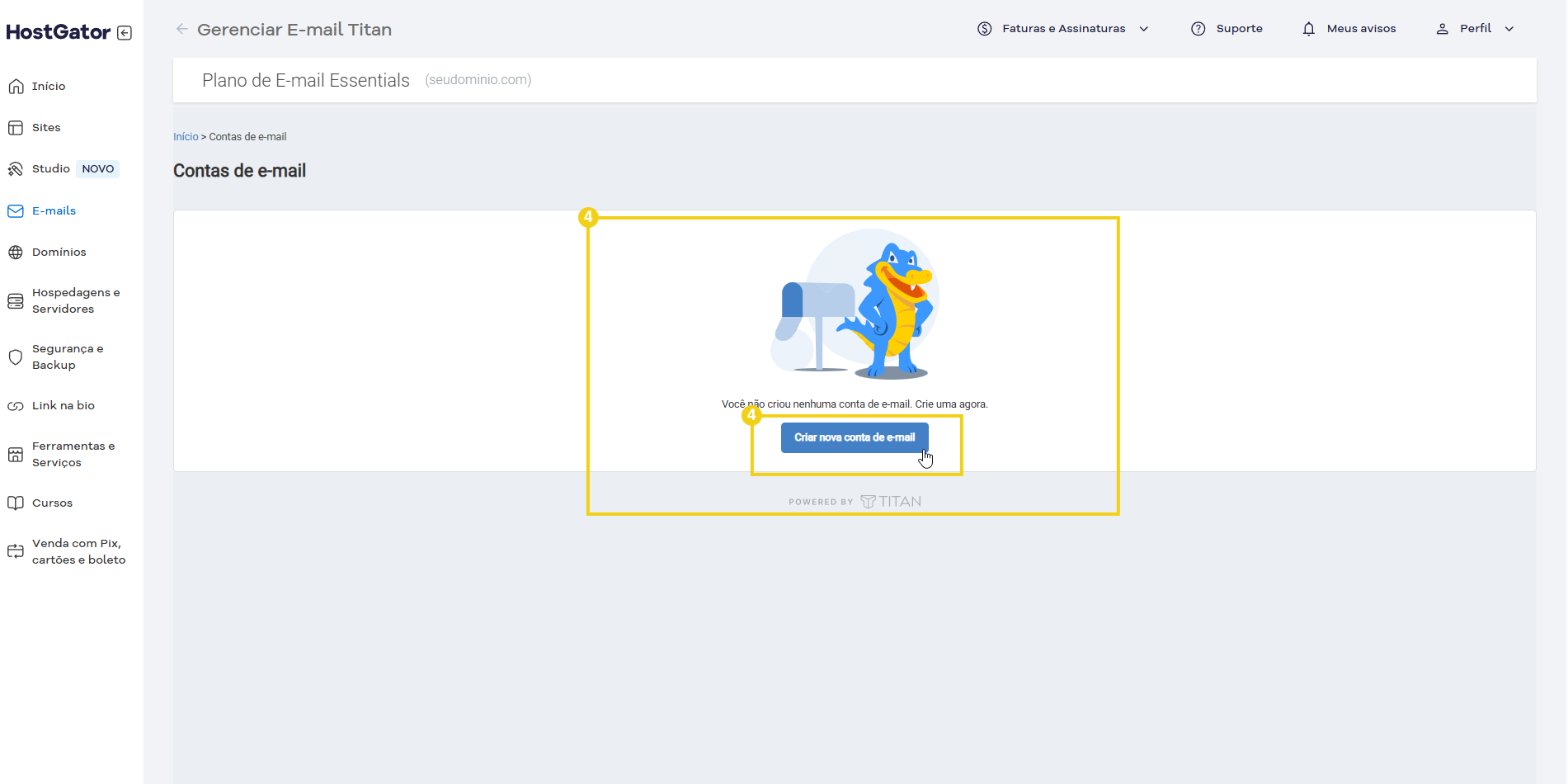
Task: Click the E-mails envelope icon
Action: [16, 211]
